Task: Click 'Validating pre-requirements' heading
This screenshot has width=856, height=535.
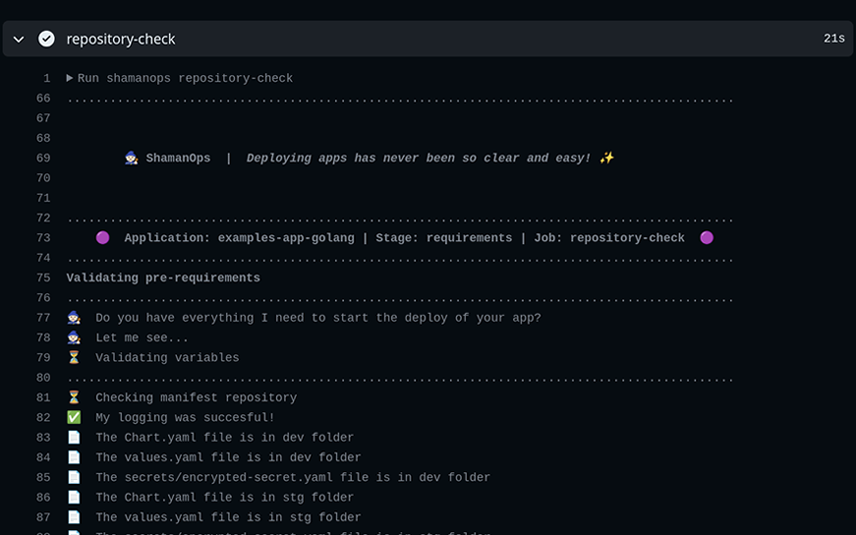Action: [163, 278]
